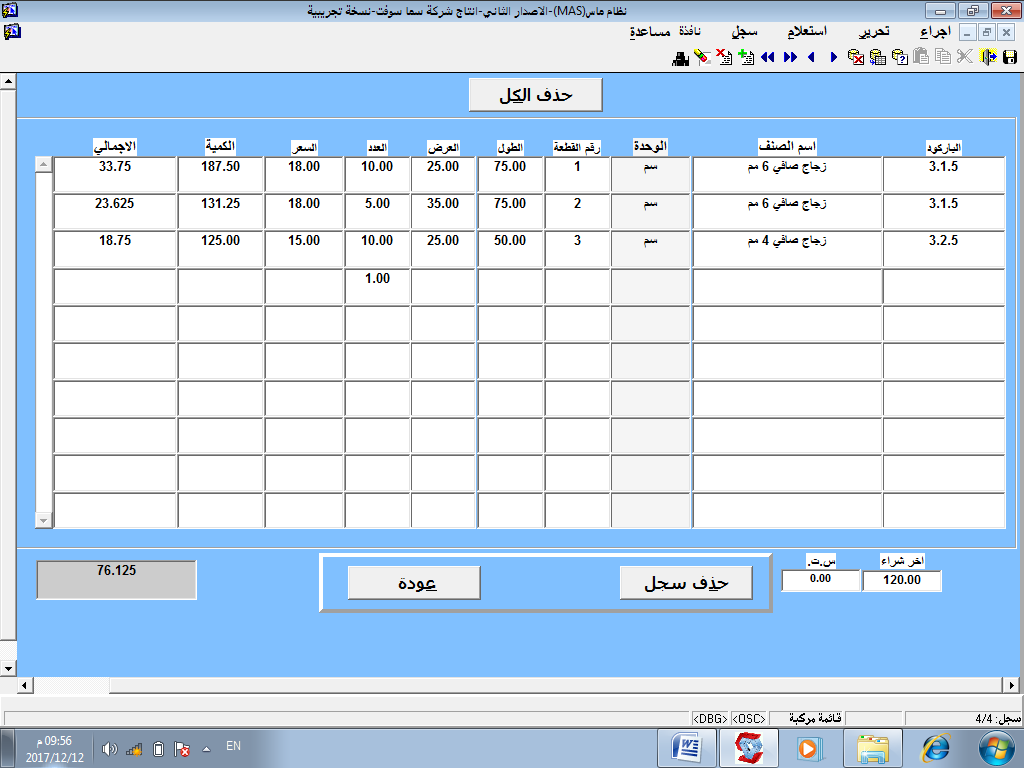Jump to last record with double-right arrows
This screenshot has width=1024, height=768.
(790, 57)
